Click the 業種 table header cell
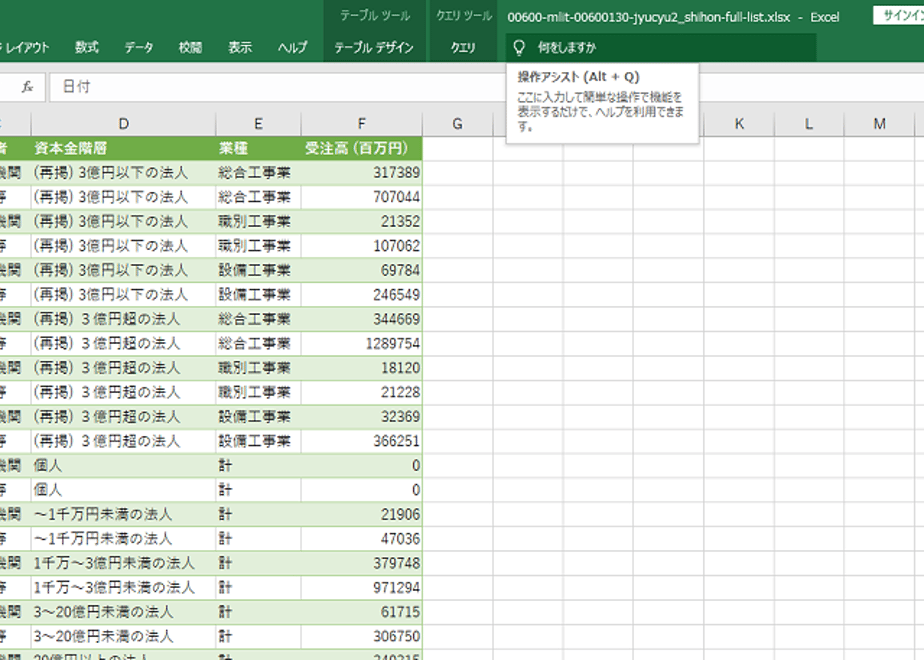The width and height of the screenshot is (924, 660). (x=258, y=148)
